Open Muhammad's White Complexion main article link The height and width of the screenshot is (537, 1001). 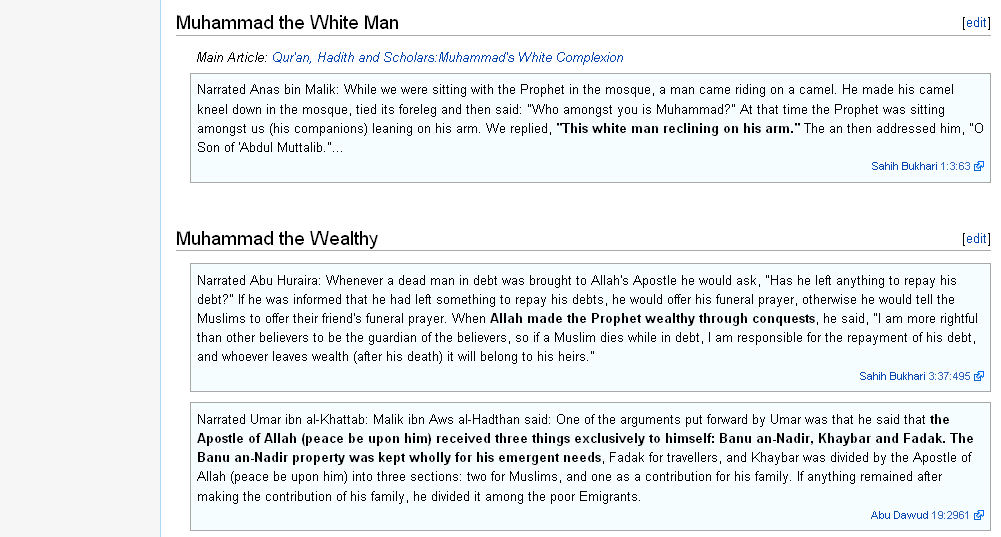coord(448,57)
